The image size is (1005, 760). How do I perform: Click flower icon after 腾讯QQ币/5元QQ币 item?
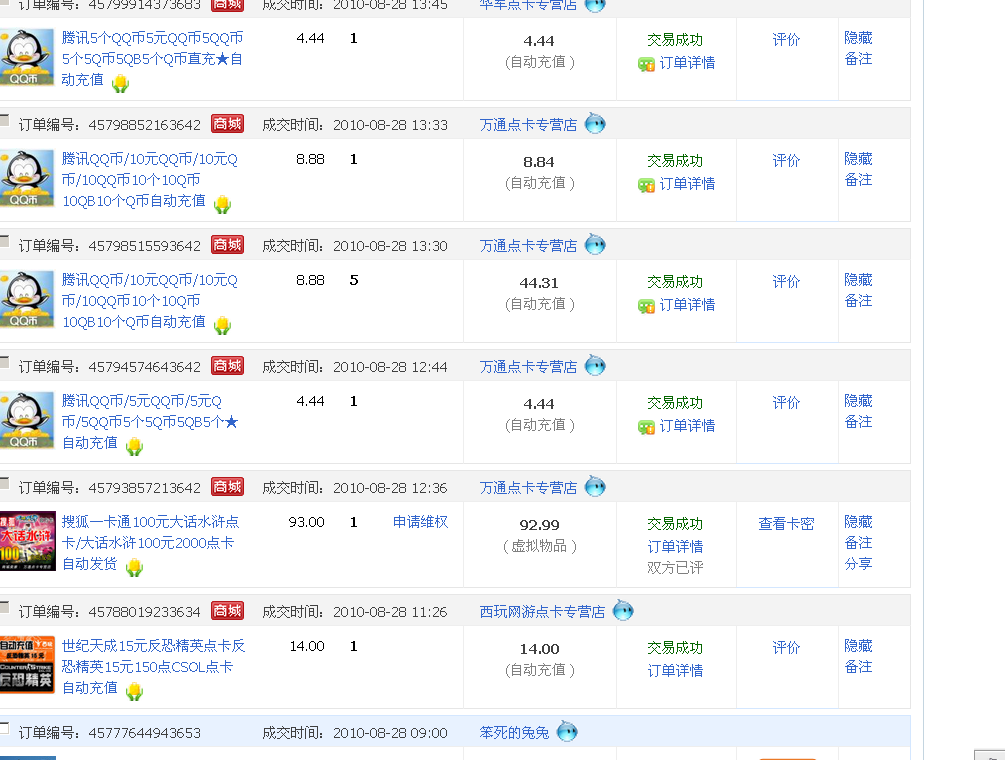[x=134, y=447]
